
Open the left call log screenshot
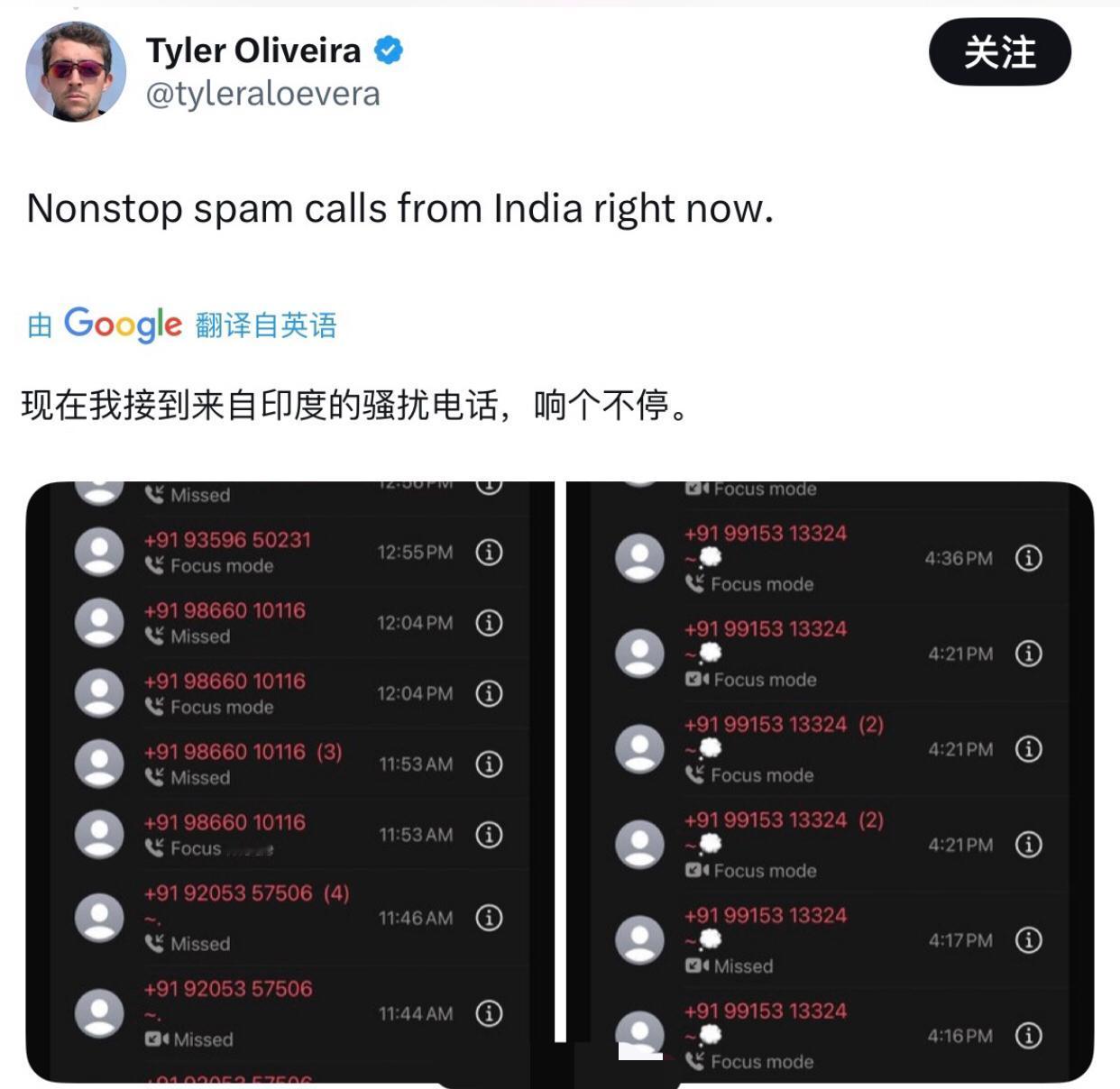click(290, 782)
